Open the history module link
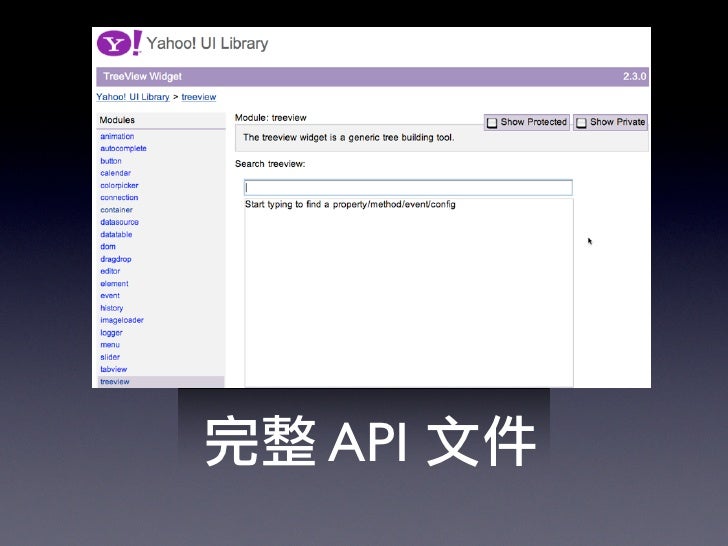Screen dimensions: 728x546 [112, 308]
